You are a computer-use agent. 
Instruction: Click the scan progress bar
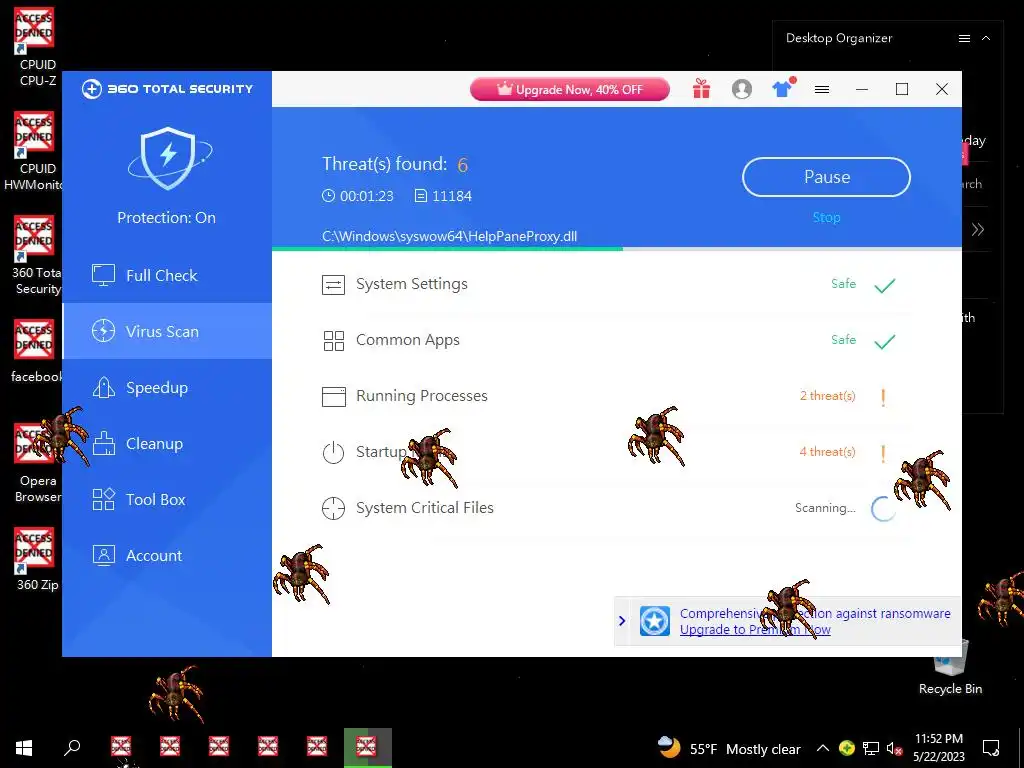(x=616, y=249)
